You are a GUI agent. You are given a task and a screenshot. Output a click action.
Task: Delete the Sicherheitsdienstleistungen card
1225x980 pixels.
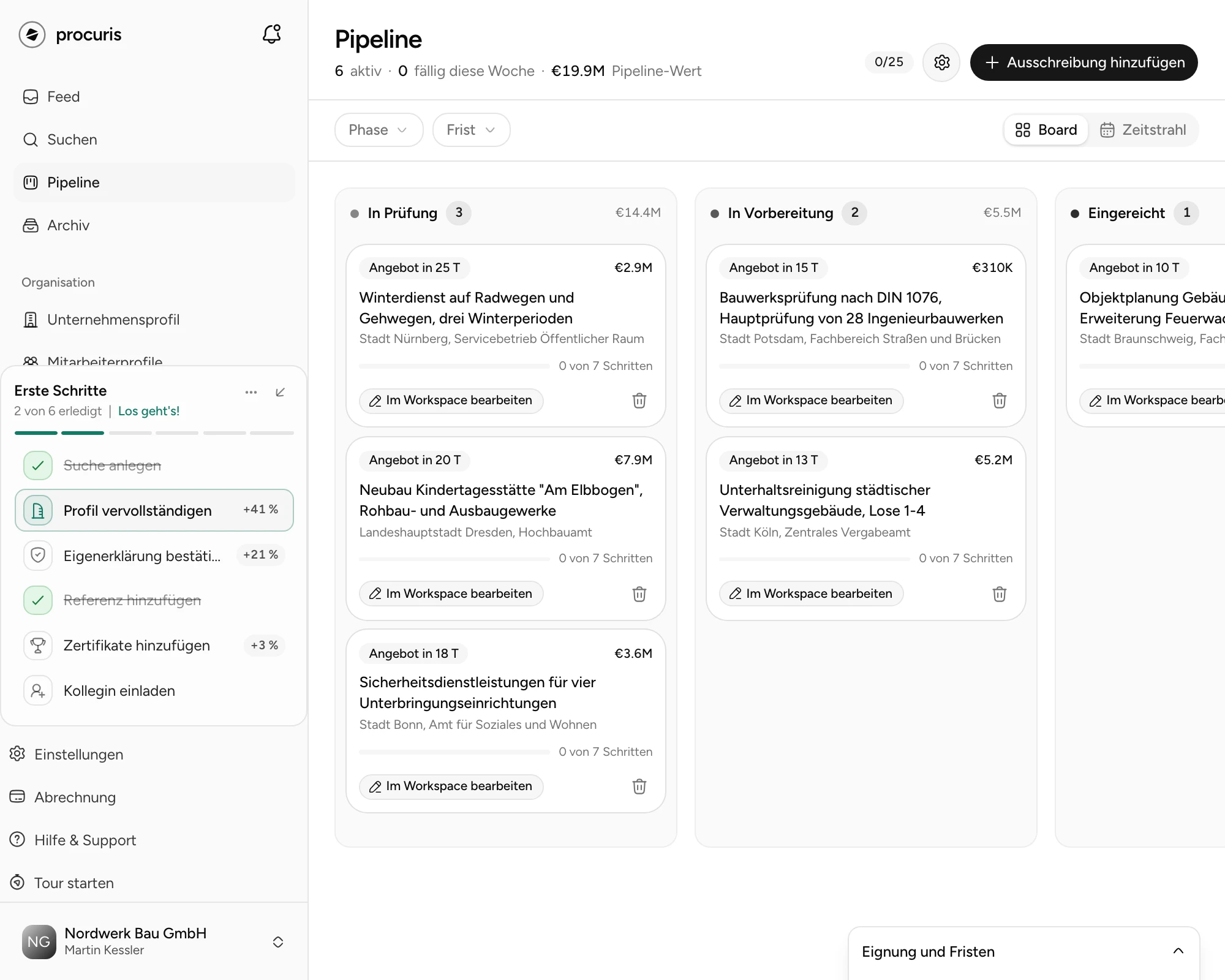click(639, 786)
